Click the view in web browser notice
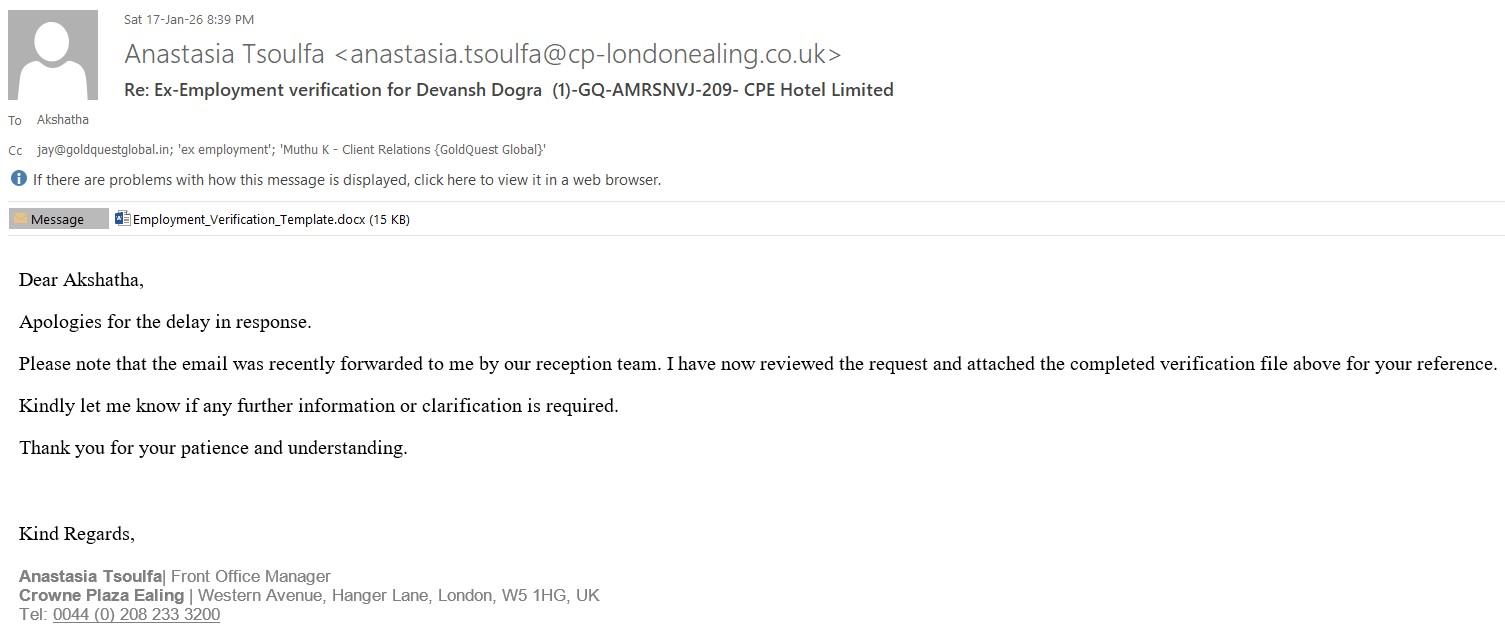 coord(346,180)
